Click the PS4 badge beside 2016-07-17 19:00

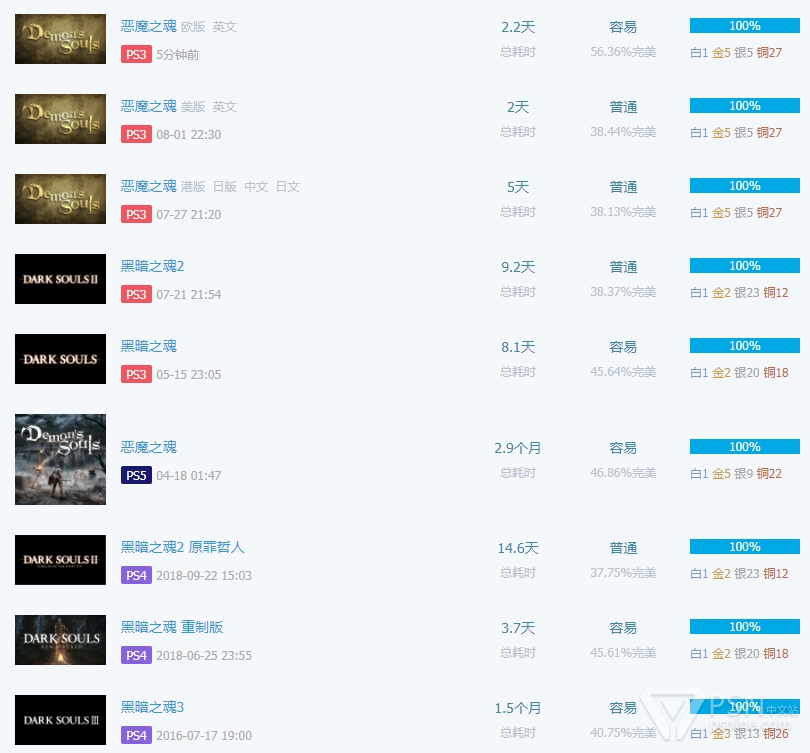[x=136, y=735]
